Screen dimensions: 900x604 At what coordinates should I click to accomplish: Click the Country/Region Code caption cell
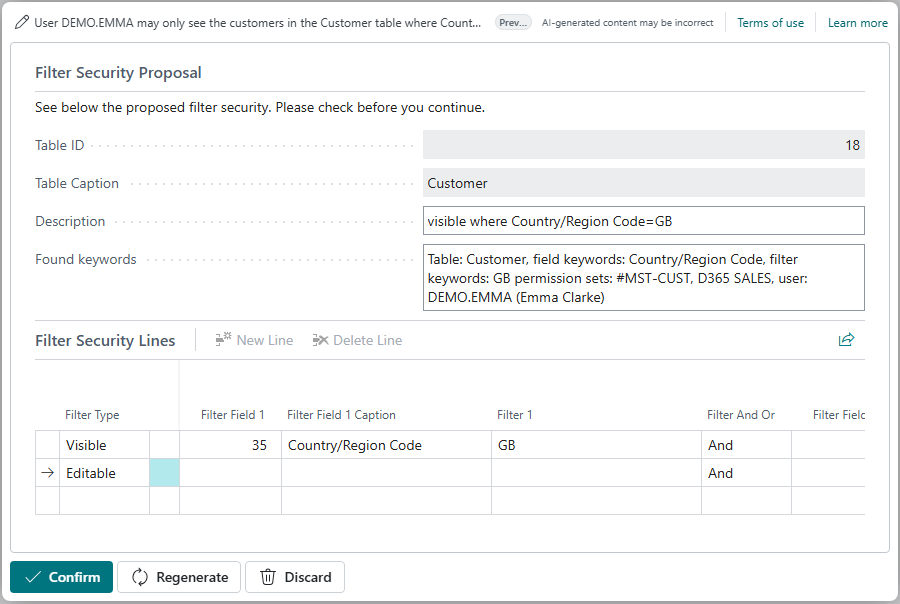point(386,445)
